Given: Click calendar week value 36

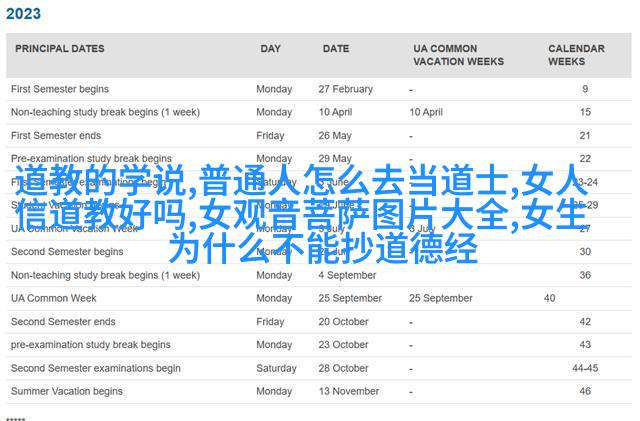Looking at the screenshot, I should coord(585,275).
